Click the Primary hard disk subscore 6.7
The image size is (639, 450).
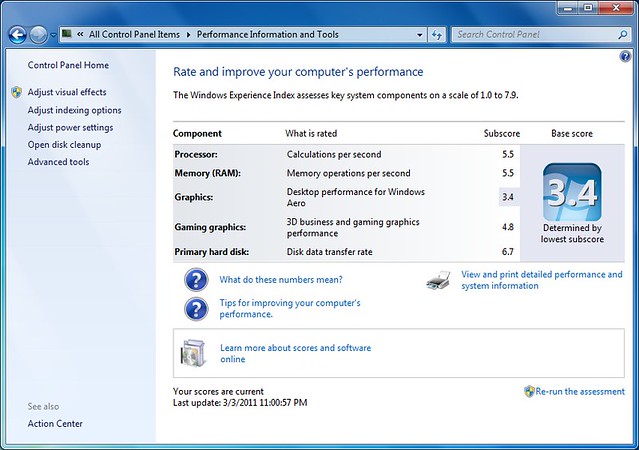pyautogui.click(x=508, y=252)
